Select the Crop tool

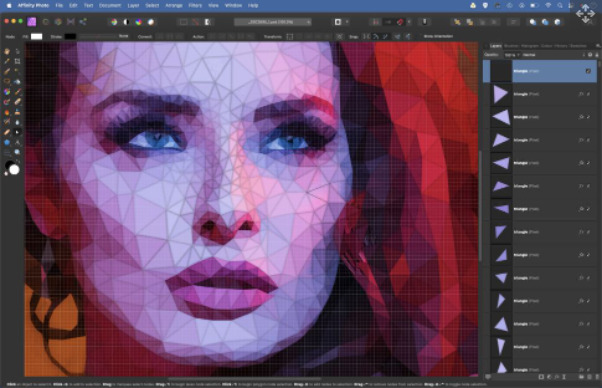[17, 61]
